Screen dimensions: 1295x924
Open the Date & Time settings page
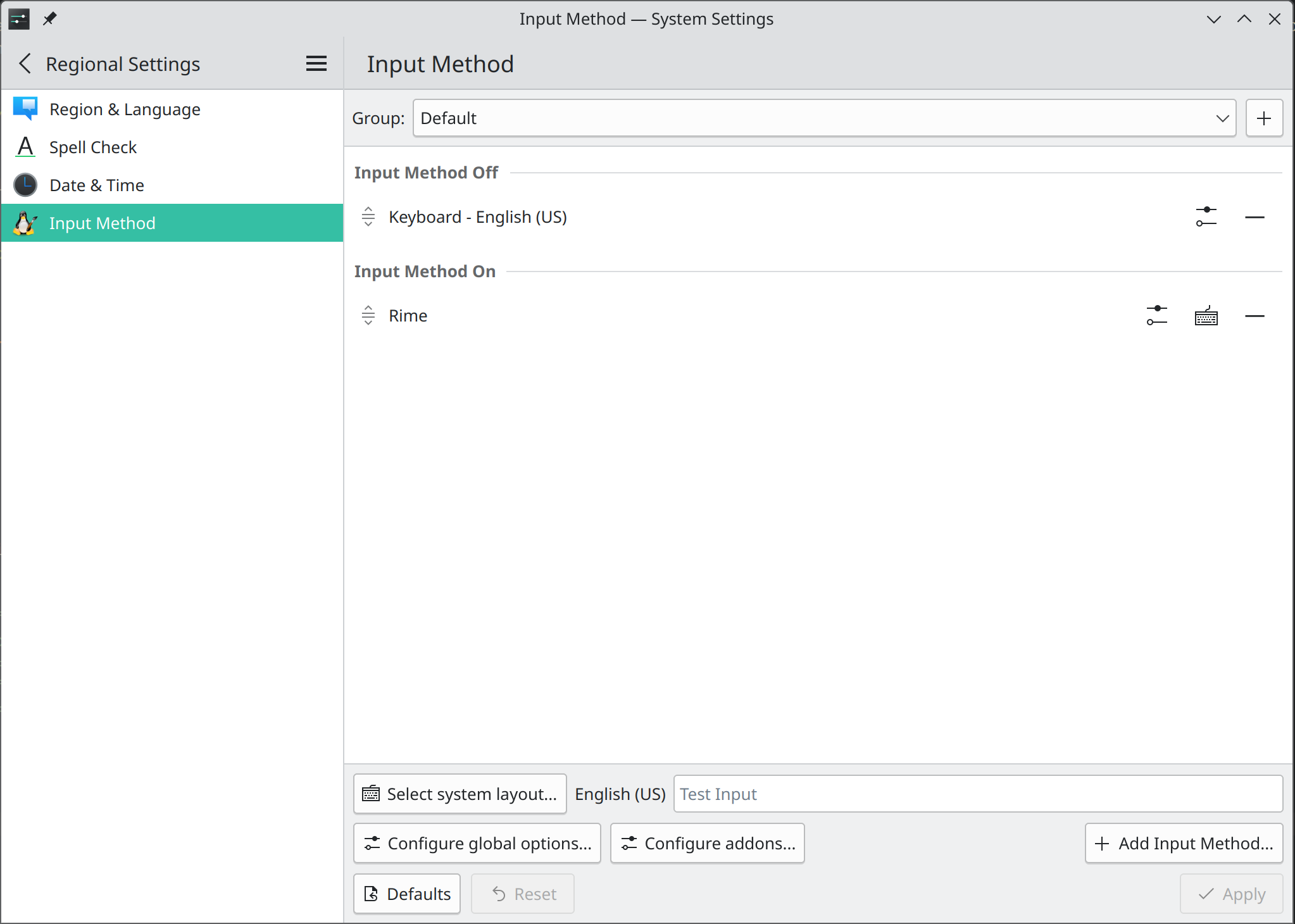97,185
